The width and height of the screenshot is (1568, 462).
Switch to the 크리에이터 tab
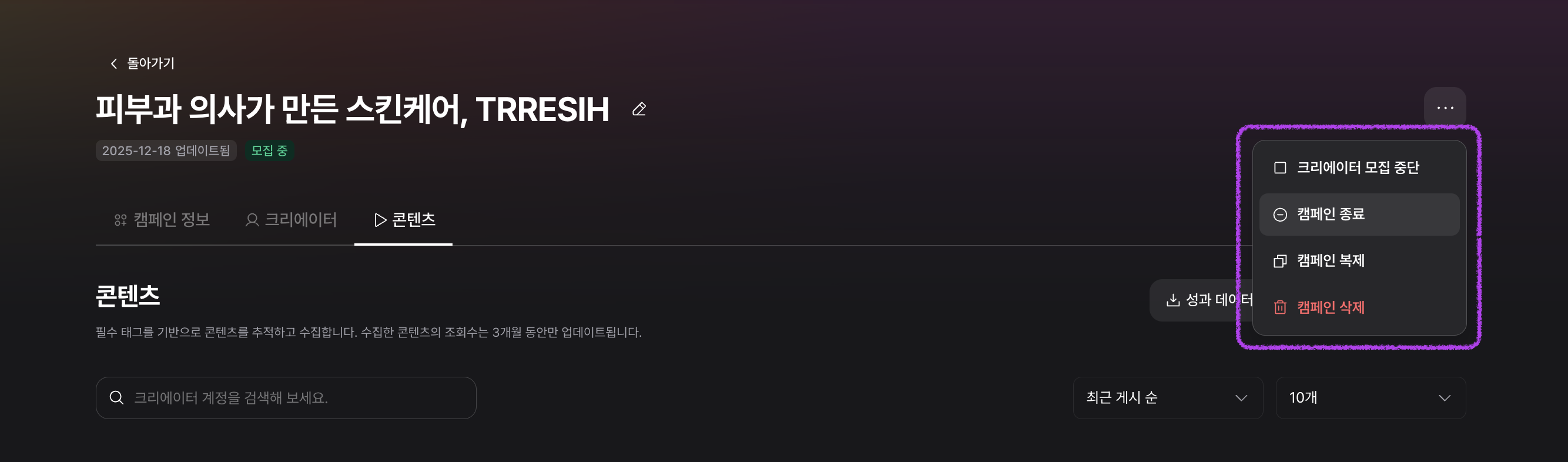(x=291, y=220)
